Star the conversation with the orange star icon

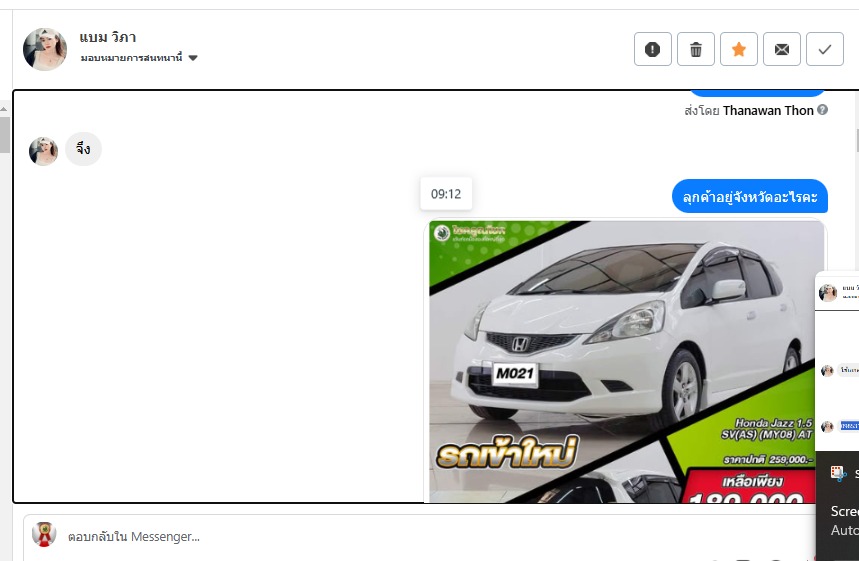[738, 49]
